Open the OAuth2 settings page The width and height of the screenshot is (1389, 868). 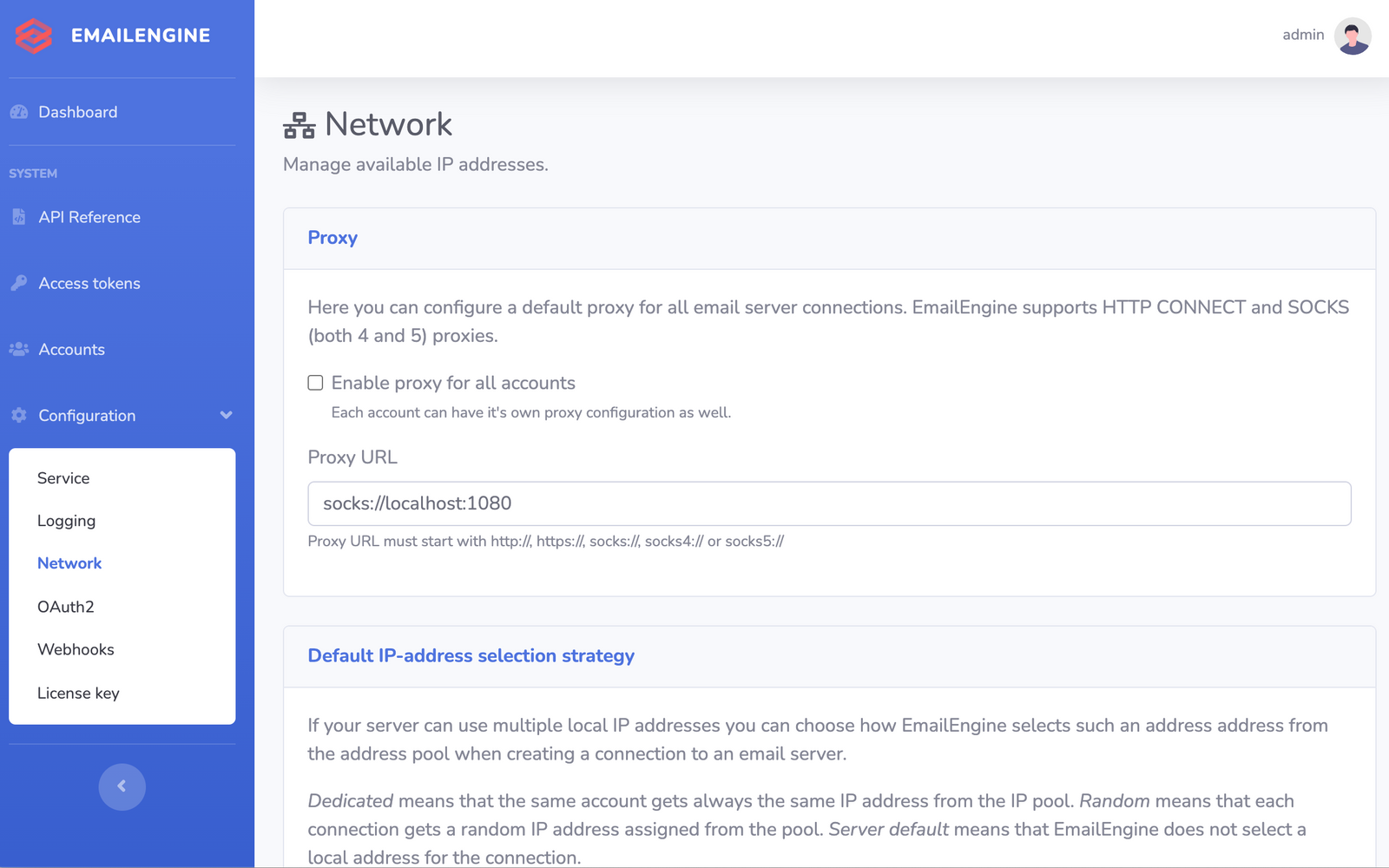pos(65,607)
